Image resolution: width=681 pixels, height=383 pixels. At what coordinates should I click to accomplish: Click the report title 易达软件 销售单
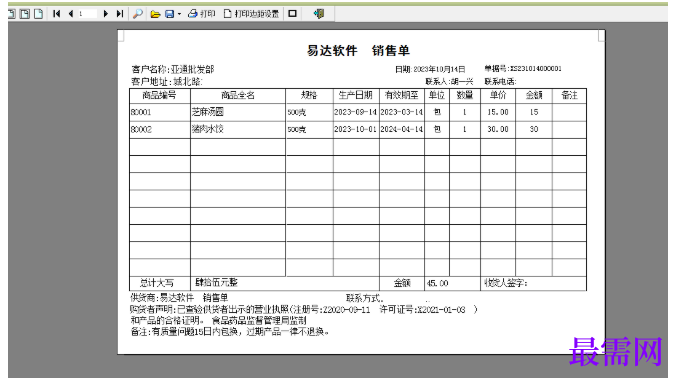(x=358, y=50)
